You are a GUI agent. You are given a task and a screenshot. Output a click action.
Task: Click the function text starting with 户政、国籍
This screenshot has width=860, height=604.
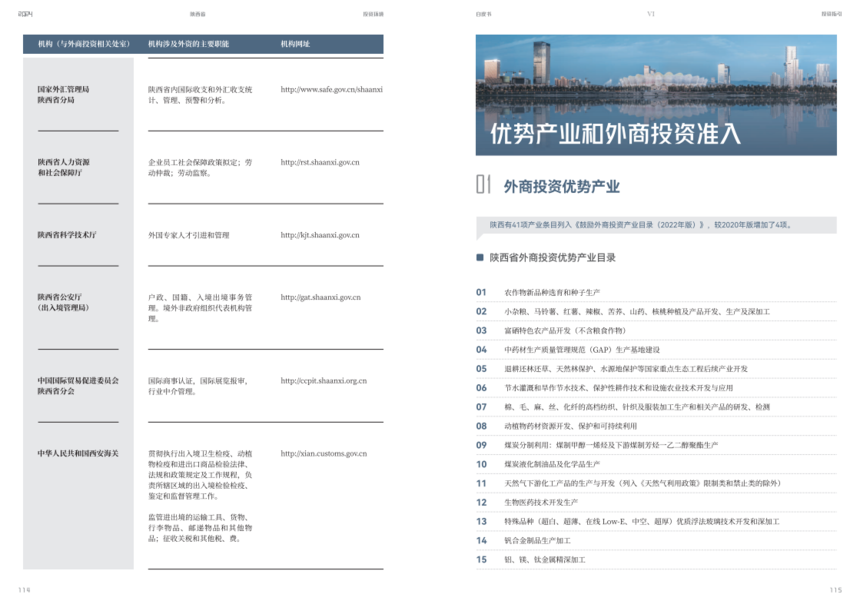[200, 308]
